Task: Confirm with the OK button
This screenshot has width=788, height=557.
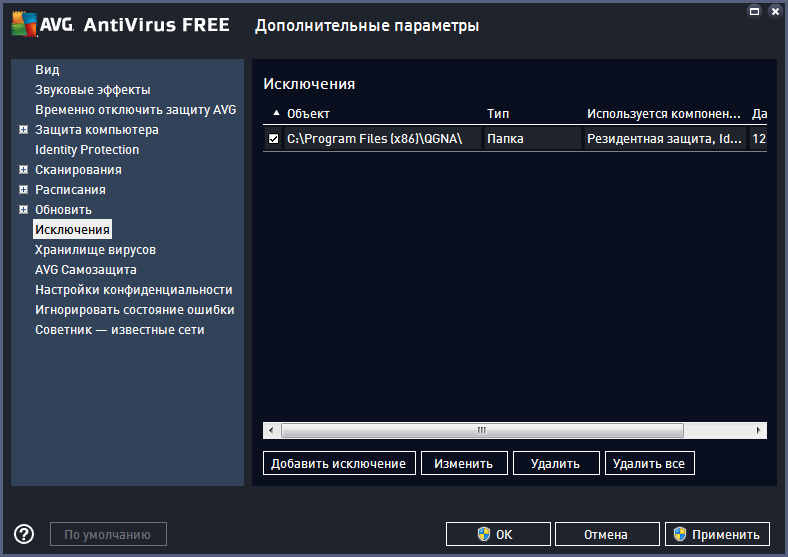Action: point(498,534)
